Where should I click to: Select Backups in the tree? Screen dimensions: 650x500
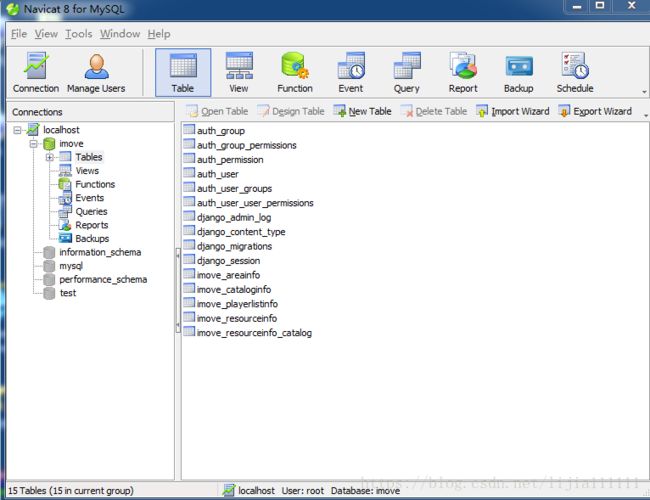click(92, 239)
